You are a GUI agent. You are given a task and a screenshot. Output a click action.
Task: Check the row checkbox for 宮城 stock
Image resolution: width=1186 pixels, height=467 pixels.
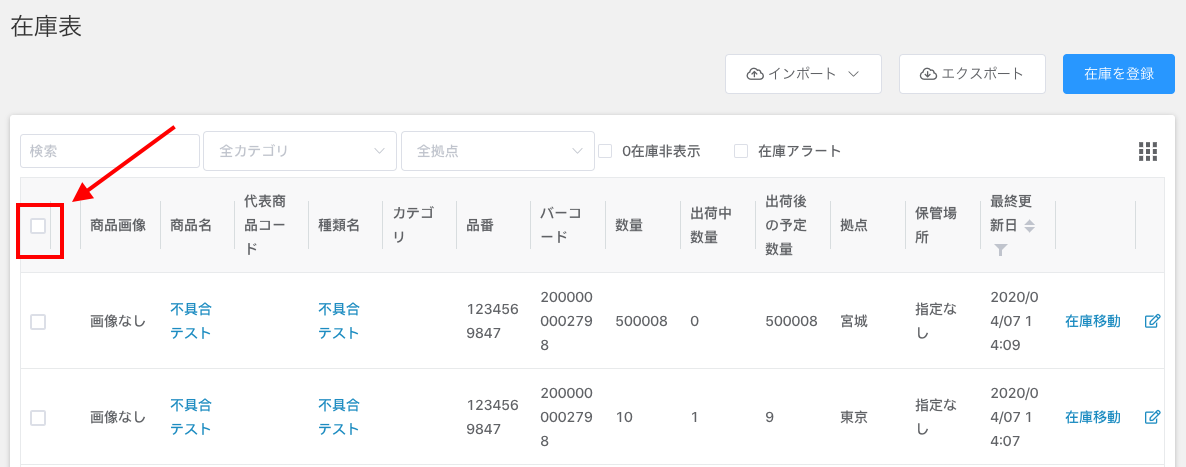pos(38,322)
